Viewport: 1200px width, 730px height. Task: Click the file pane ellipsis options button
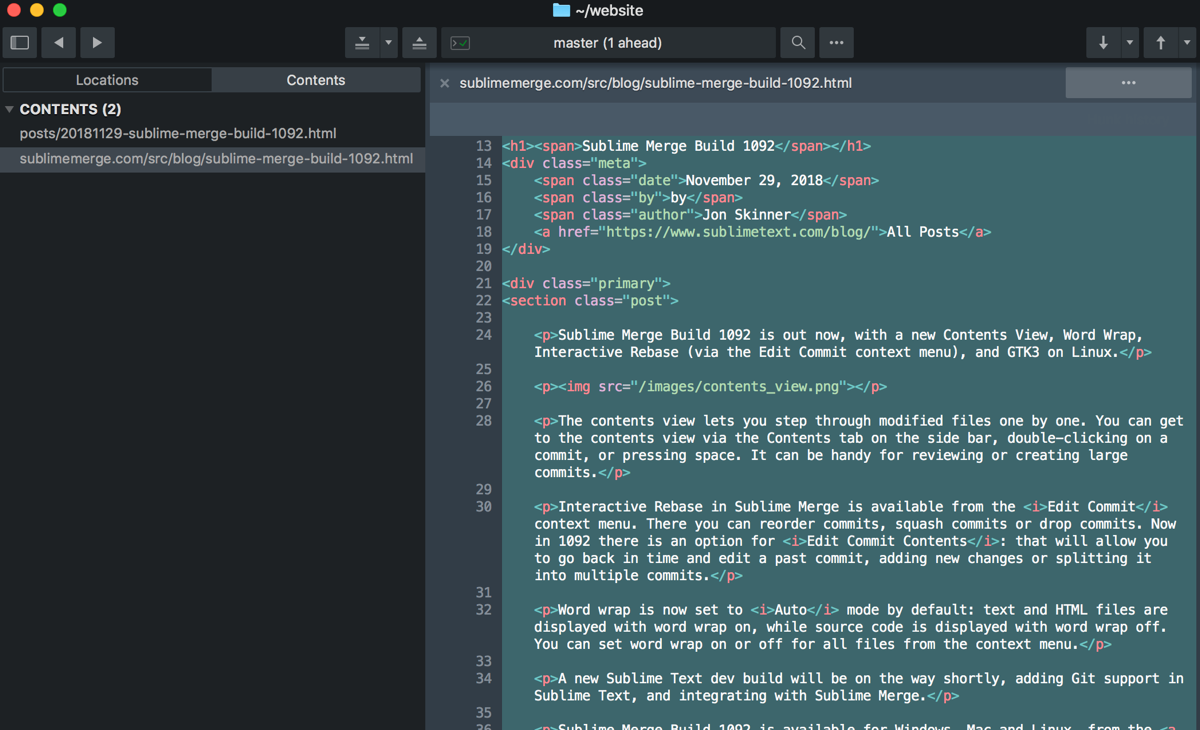[1128, 82]
